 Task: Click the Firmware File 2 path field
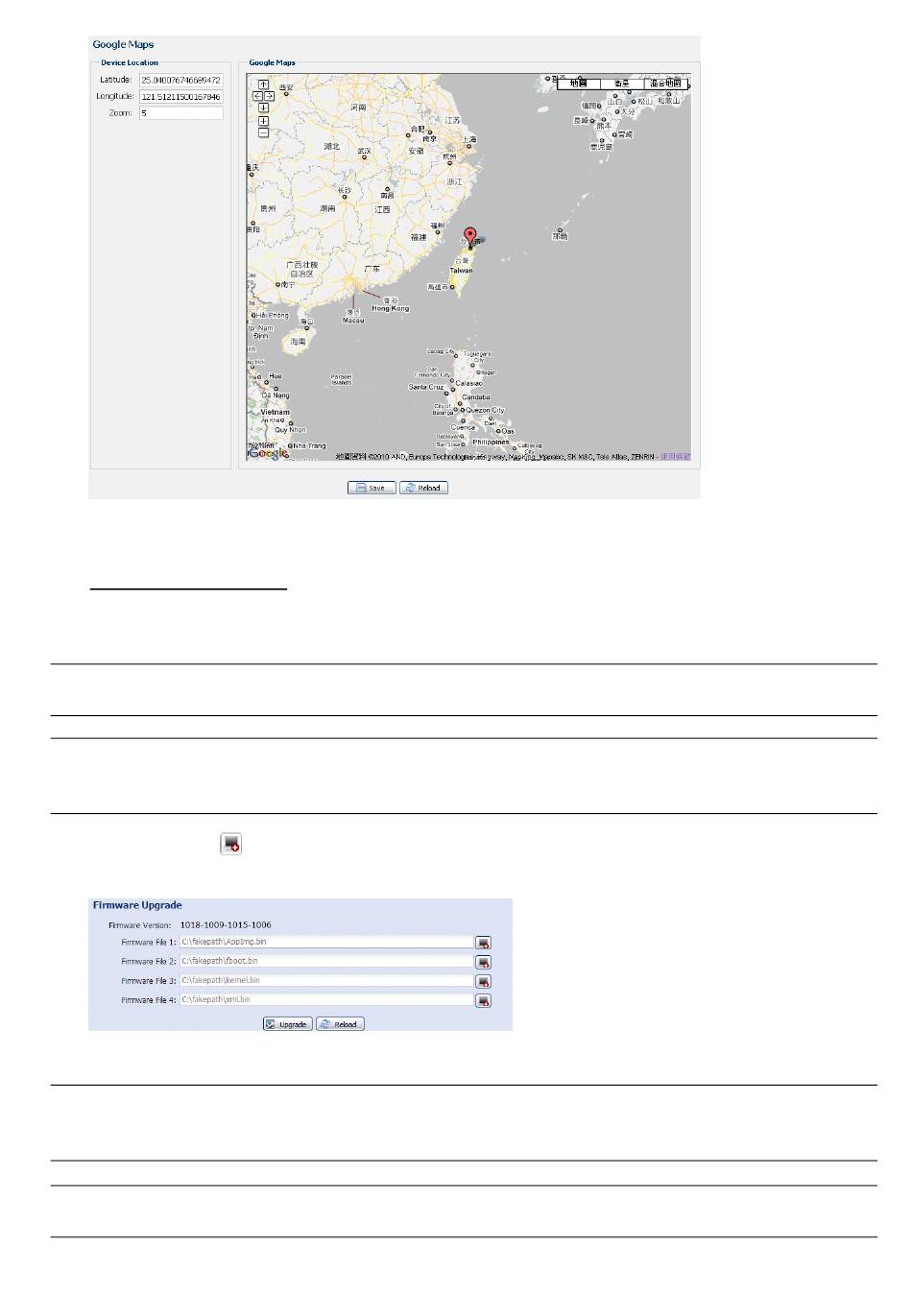tap(326, 962)
